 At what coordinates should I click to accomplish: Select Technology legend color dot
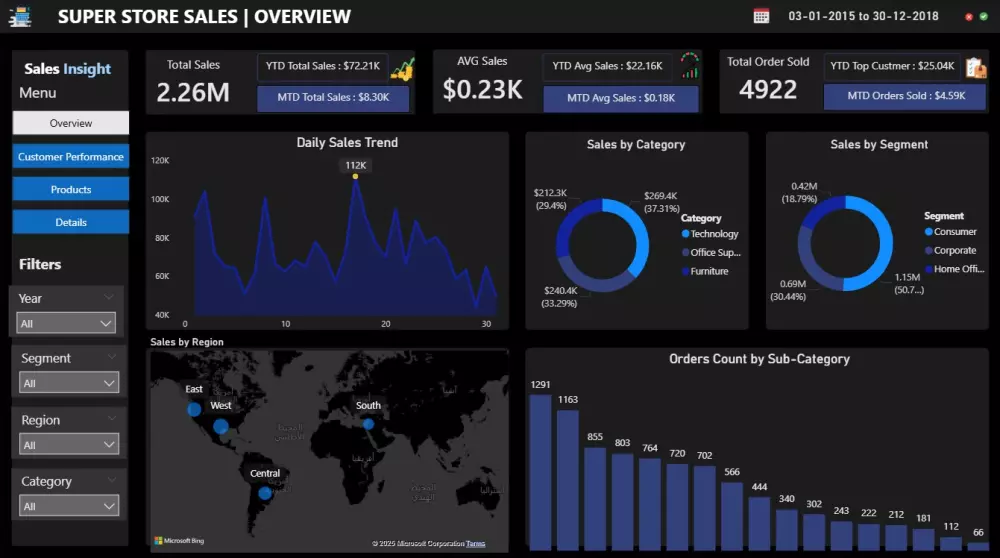point(686,234)
